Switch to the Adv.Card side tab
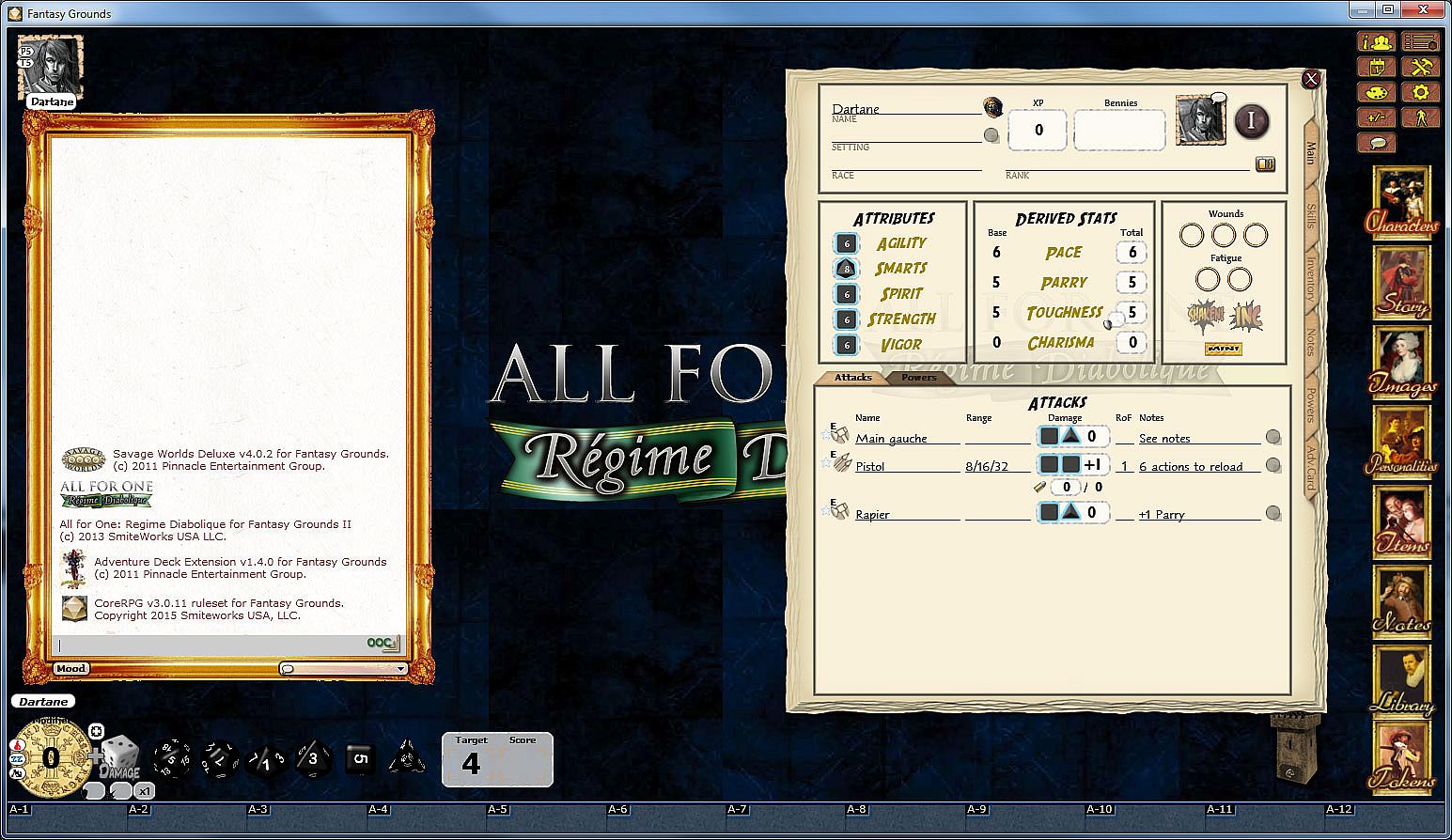The image size is (1452, 840). point(1310,467)
